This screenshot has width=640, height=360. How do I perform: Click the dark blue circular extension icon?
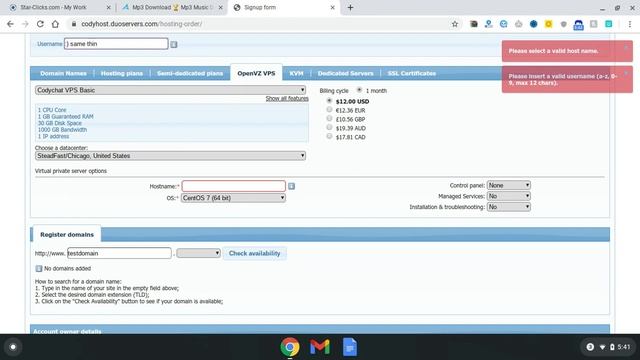(533, 24)
